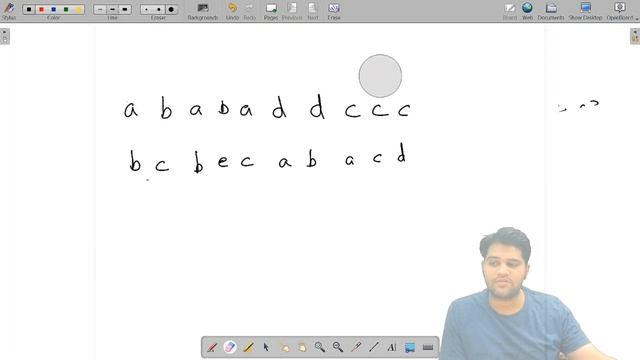Expand the left side panel tab
This screenshot has width=640, height=360.
5,36
